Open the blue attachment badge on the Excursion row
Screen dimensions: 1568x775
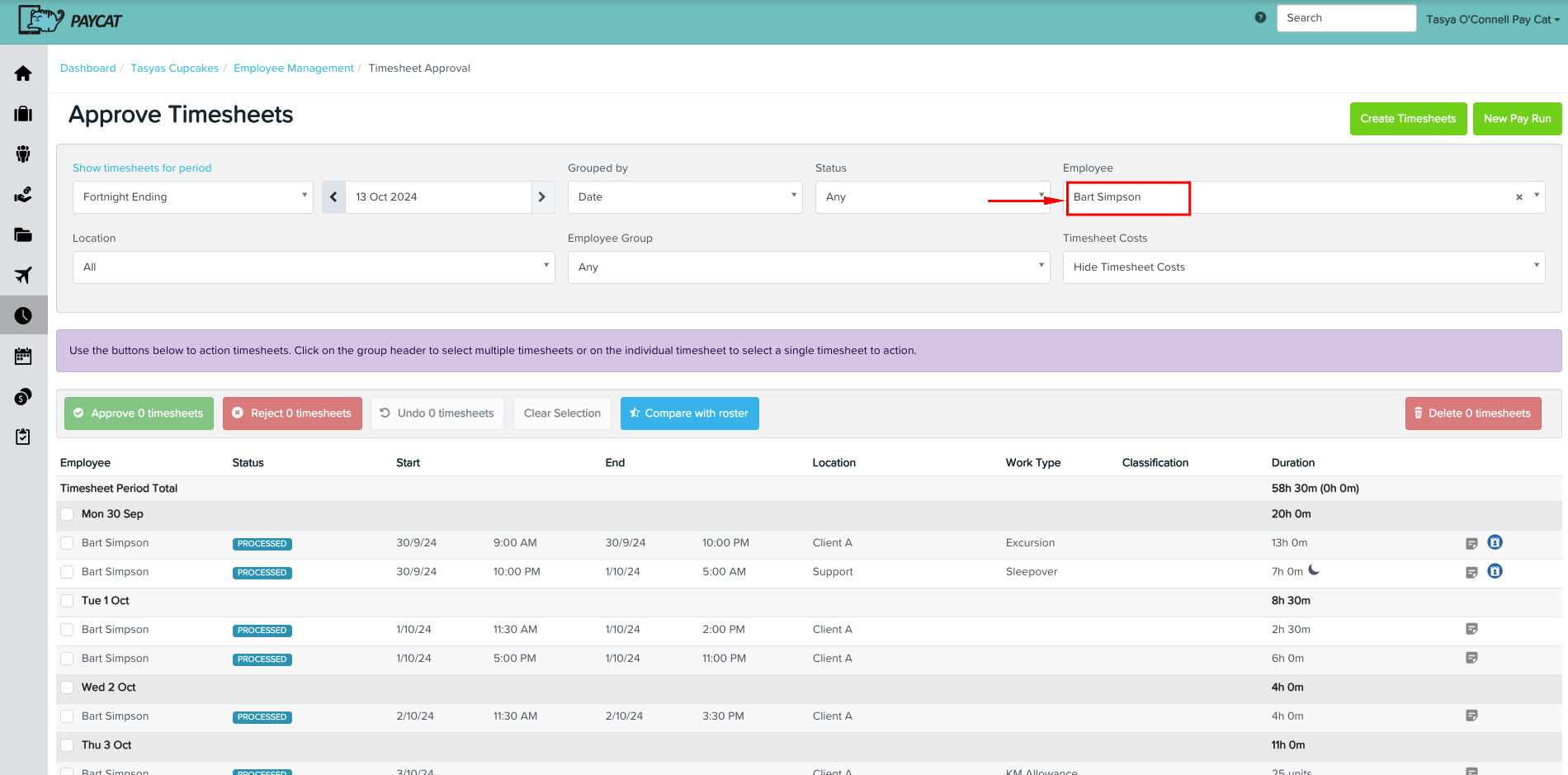pos(1495,542)
